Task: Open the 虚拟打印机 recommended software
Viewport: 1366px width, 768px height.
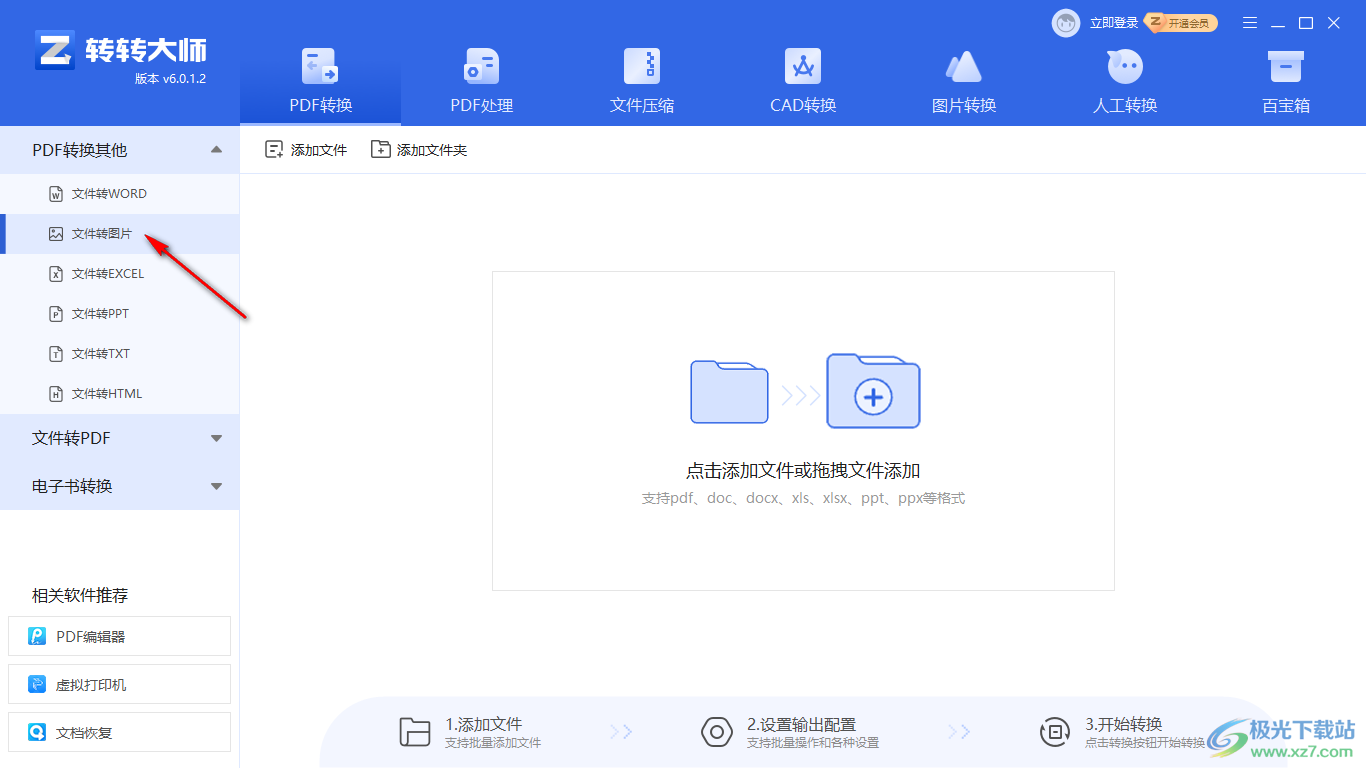Action: click(119, 684)
